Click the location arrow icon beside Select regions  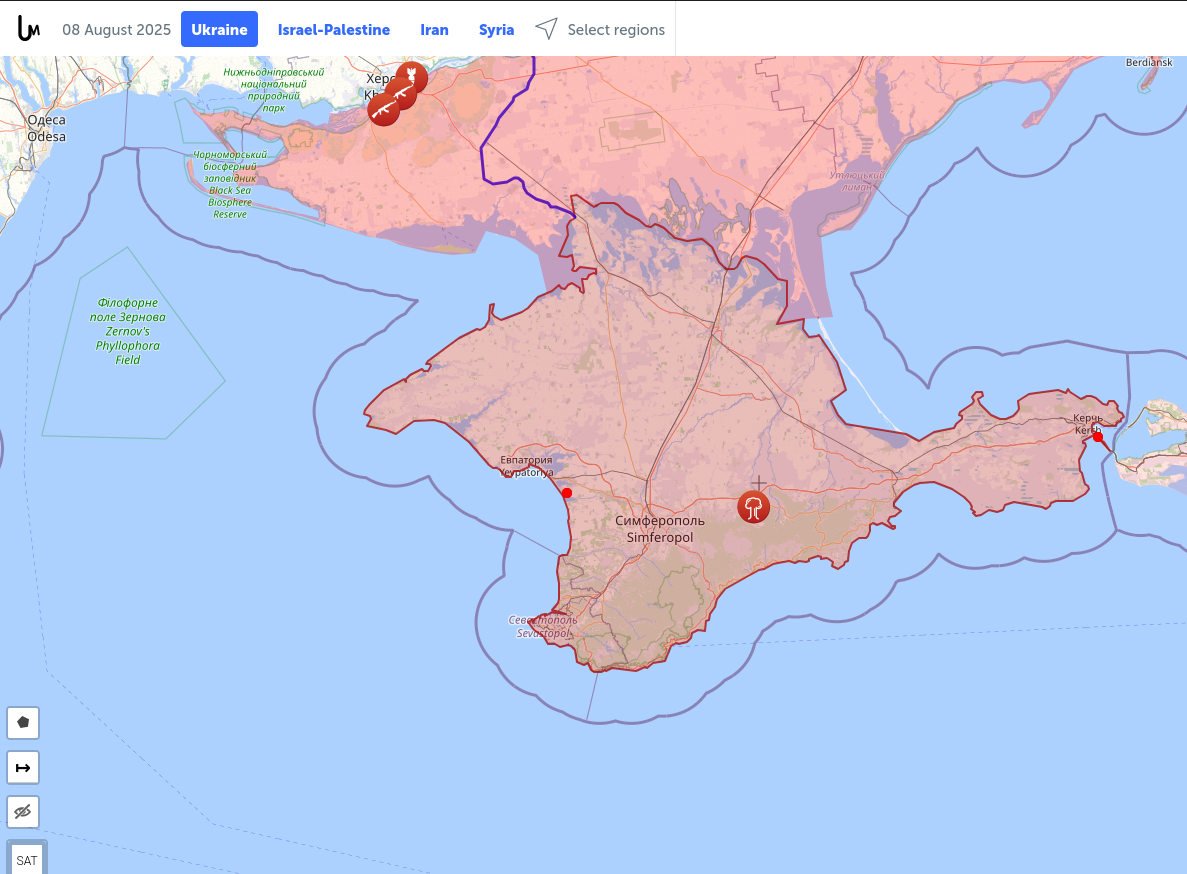(547, 29)
